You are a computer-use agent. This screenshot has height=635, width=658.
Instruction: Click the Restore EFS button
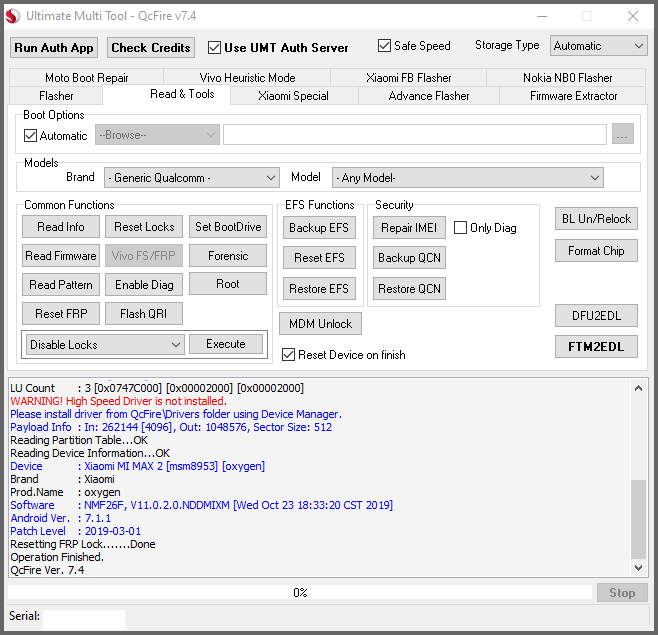coord(319,289)
